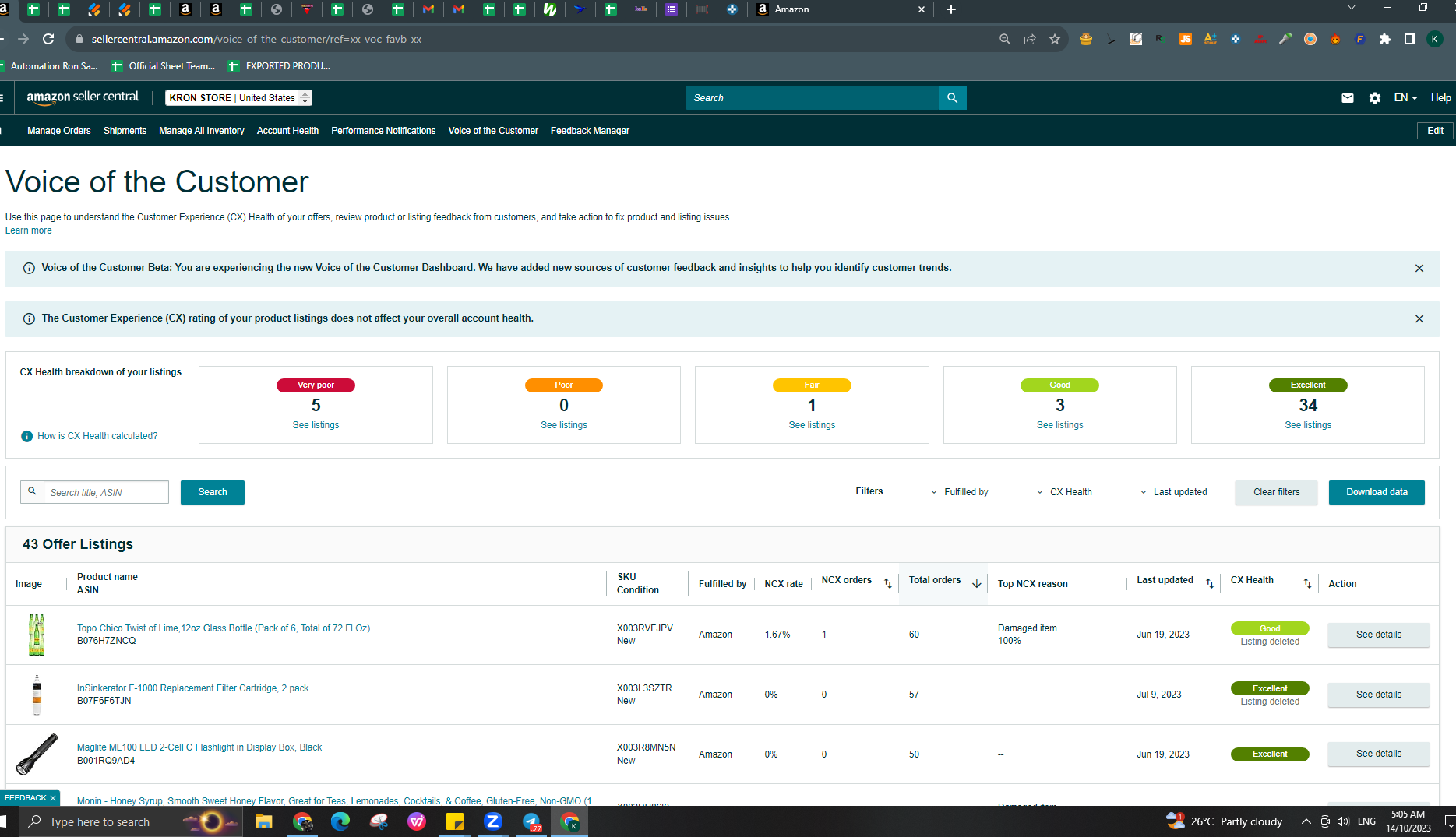
Task: Expand the Fulfilled by filter
Action: click(959, 492)
